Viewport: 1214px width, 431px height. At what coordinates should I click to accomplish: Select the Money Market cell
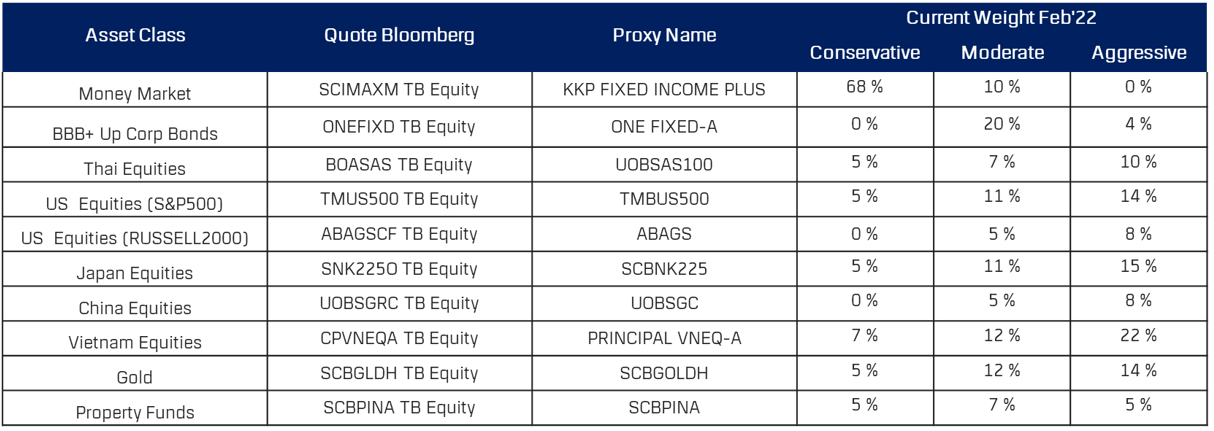pos(135,94)
